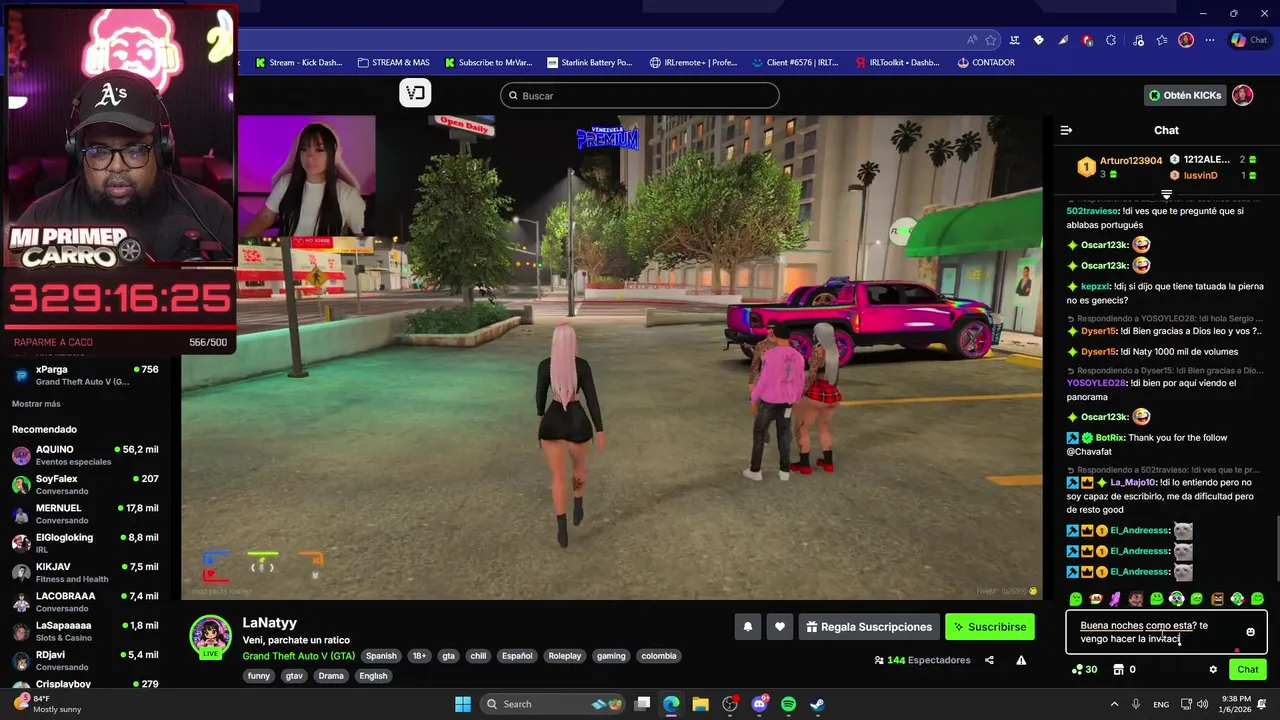The width and height of the screenshot is (1280, 720).
Task: Open KIKJAV channel in sidebar
Action: [x=85, y=572]
